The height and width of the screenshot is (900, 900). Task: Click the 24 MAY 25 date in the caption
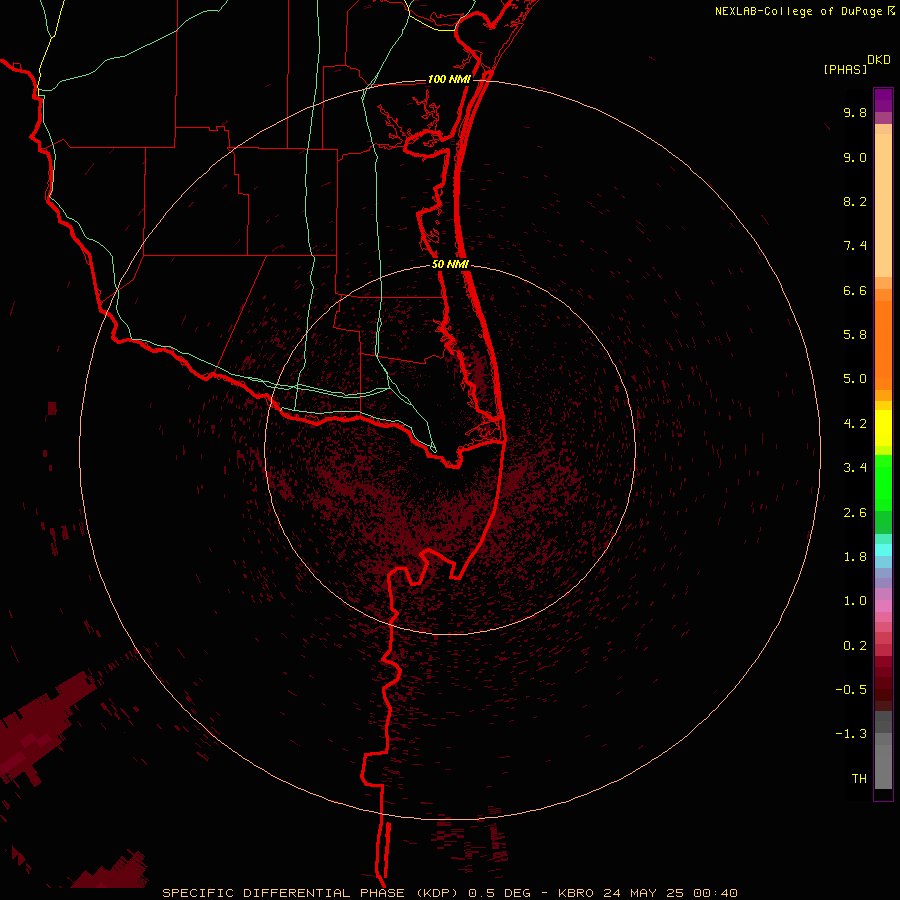(645, 893)
